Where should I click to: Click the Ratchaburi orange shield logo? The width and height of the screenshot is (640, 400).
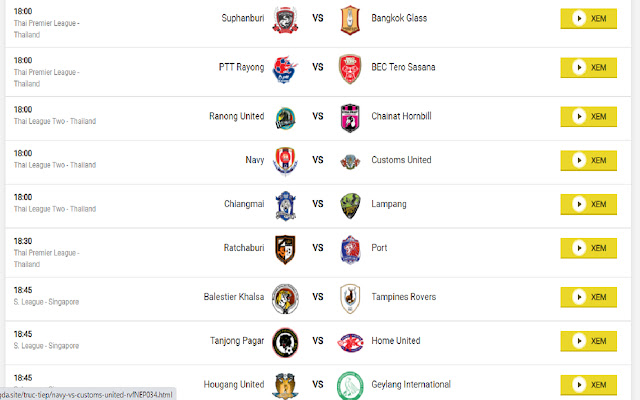[285, 249]
